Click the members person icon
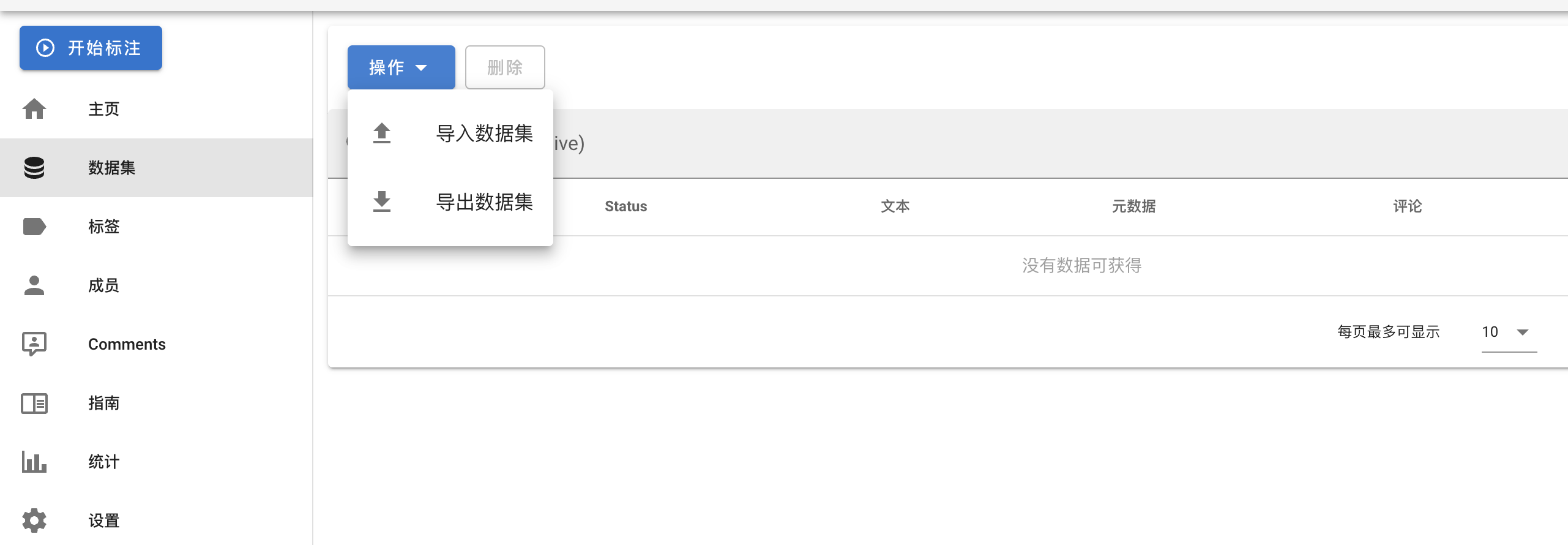 click(x=34, y=285)
